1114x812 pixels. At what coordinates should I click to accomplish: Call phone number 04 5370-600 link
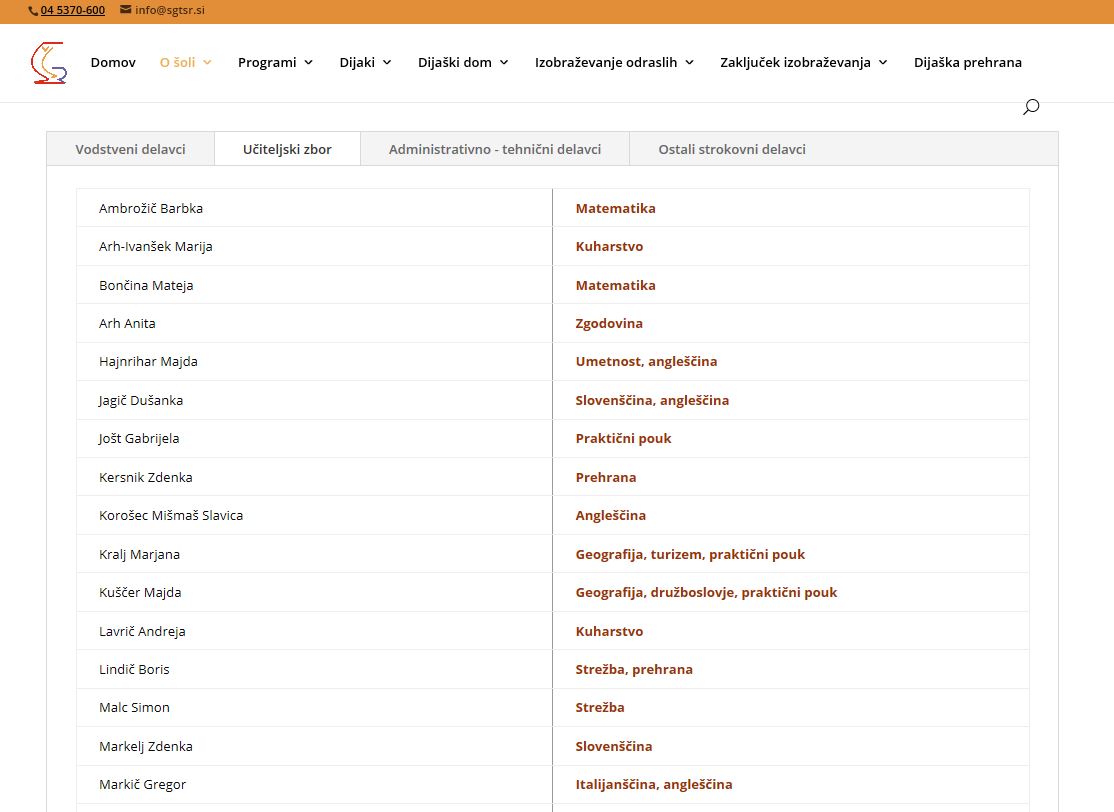pos(73,11)
